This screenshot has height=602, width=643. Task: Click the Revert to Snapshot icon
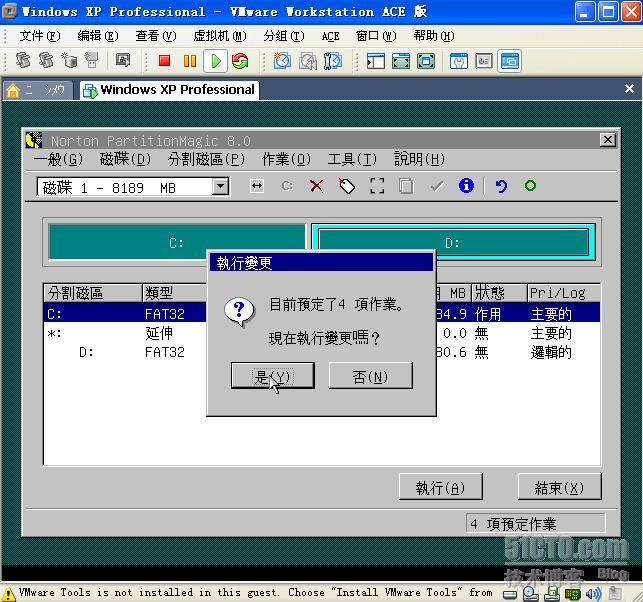pyautogui.click(x=308, y=61)
